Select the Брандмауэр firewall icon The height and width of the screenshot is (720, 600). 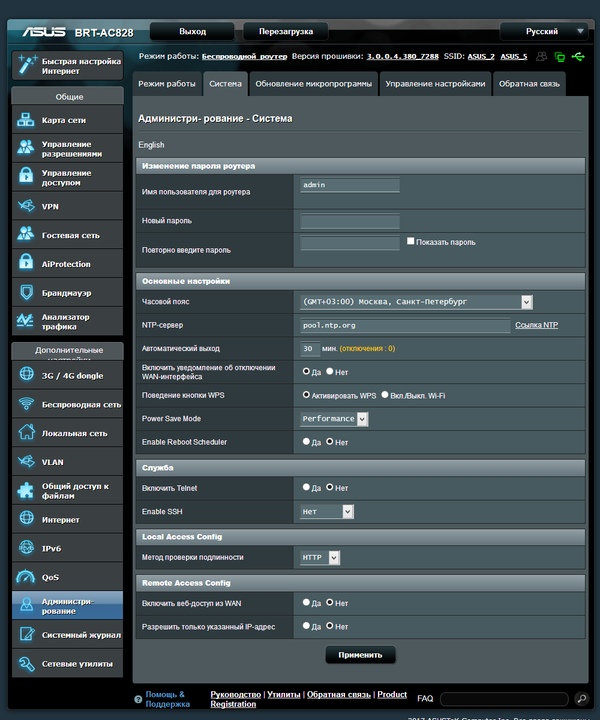pos(26,293)
